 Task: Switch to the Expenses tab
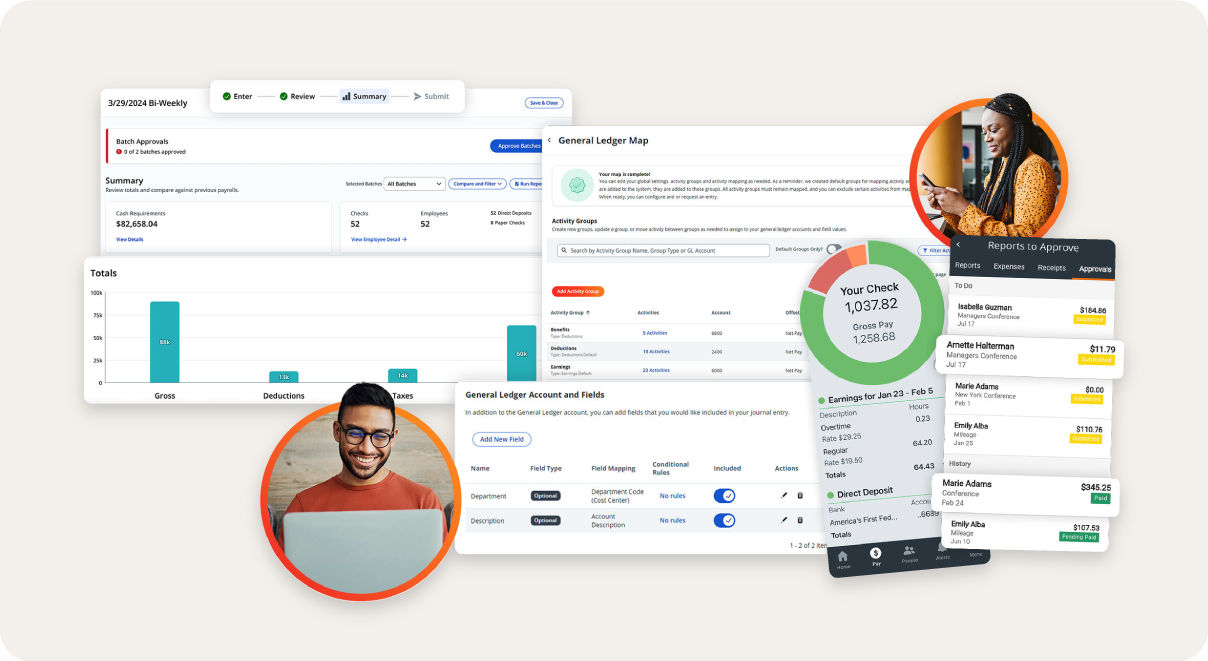point(1008,266)
